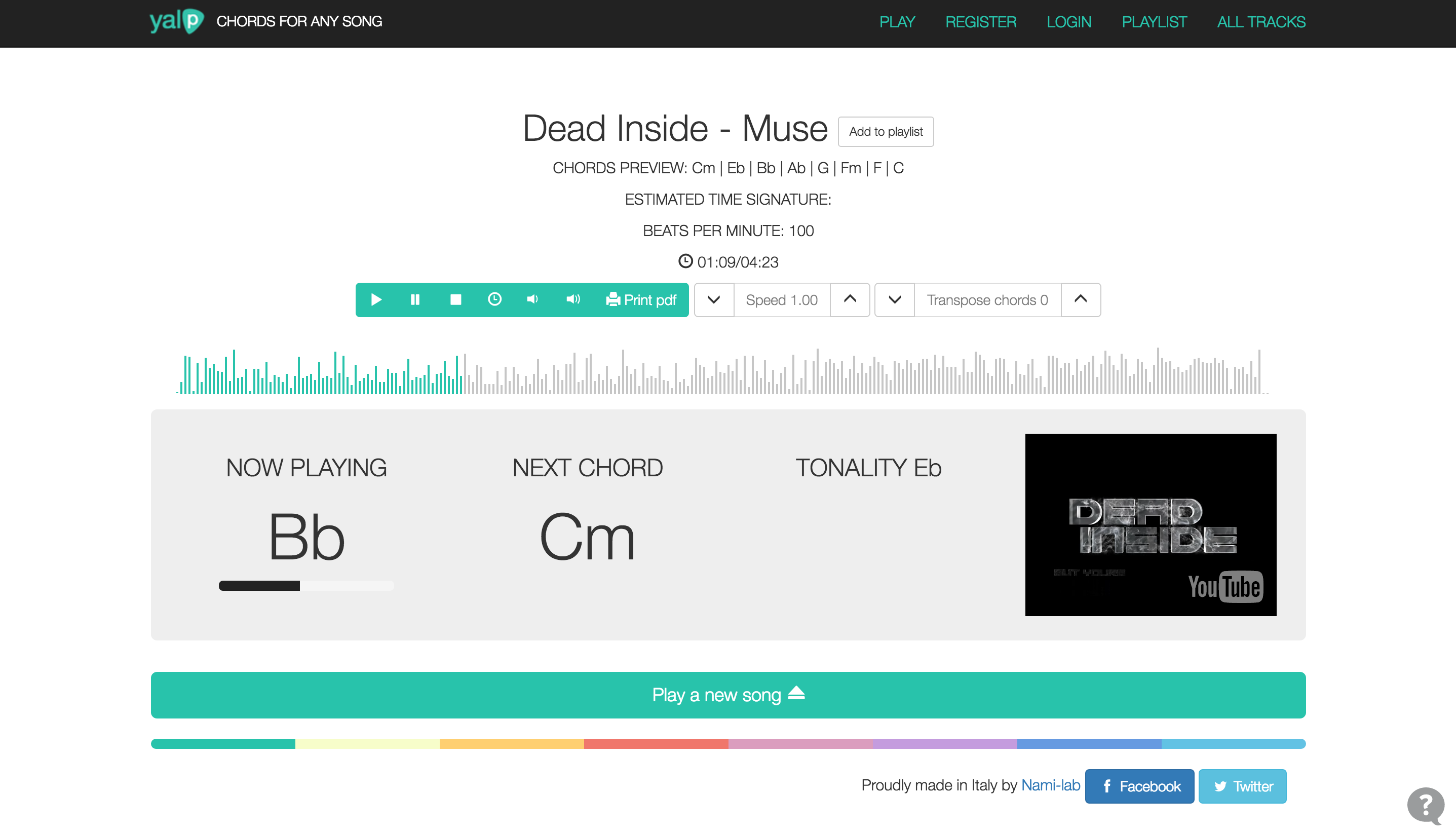The image size is (1456, 833).
Task: Click the red segment of the color bar
Action: pyautogui.click(x=656, y=744)
